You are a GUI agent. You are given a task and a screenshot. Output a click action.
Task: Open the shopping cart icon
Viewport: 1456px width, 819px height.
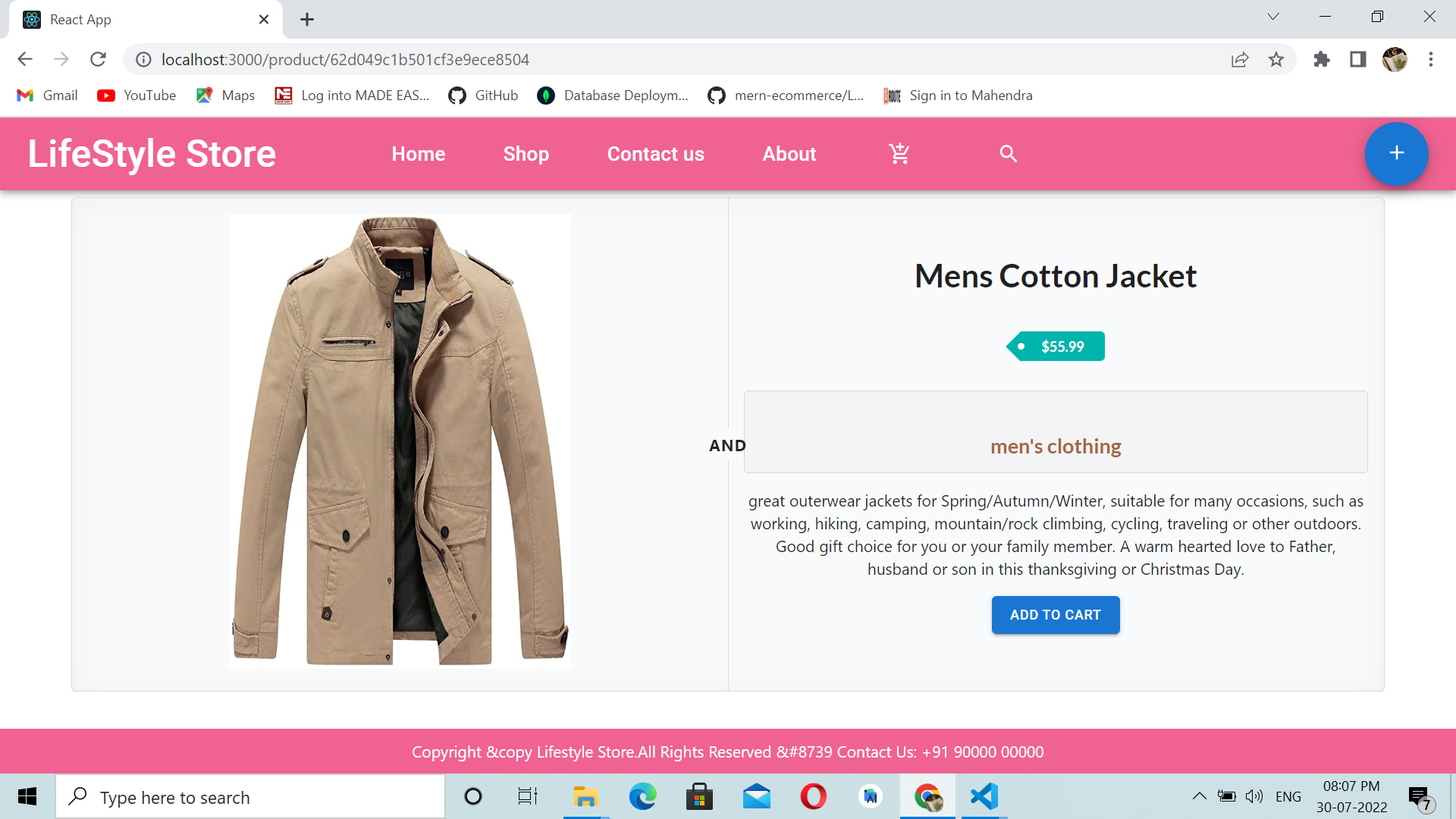pos(899,154)
